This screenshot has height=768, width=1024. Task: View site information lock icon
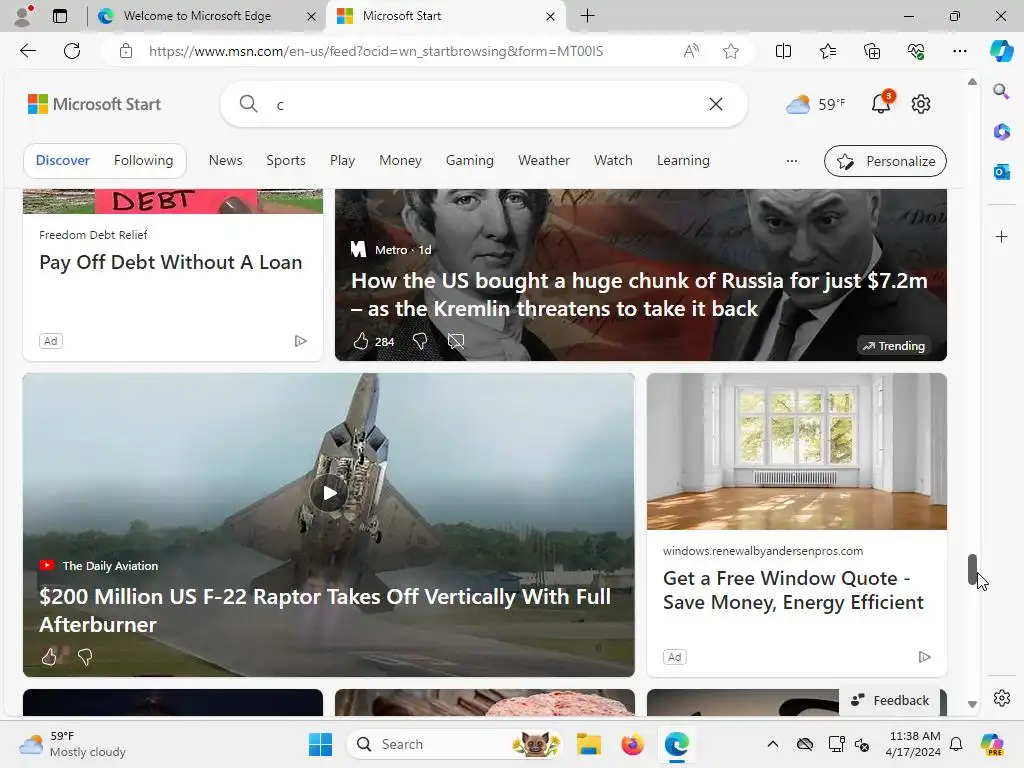pos(126,51)
